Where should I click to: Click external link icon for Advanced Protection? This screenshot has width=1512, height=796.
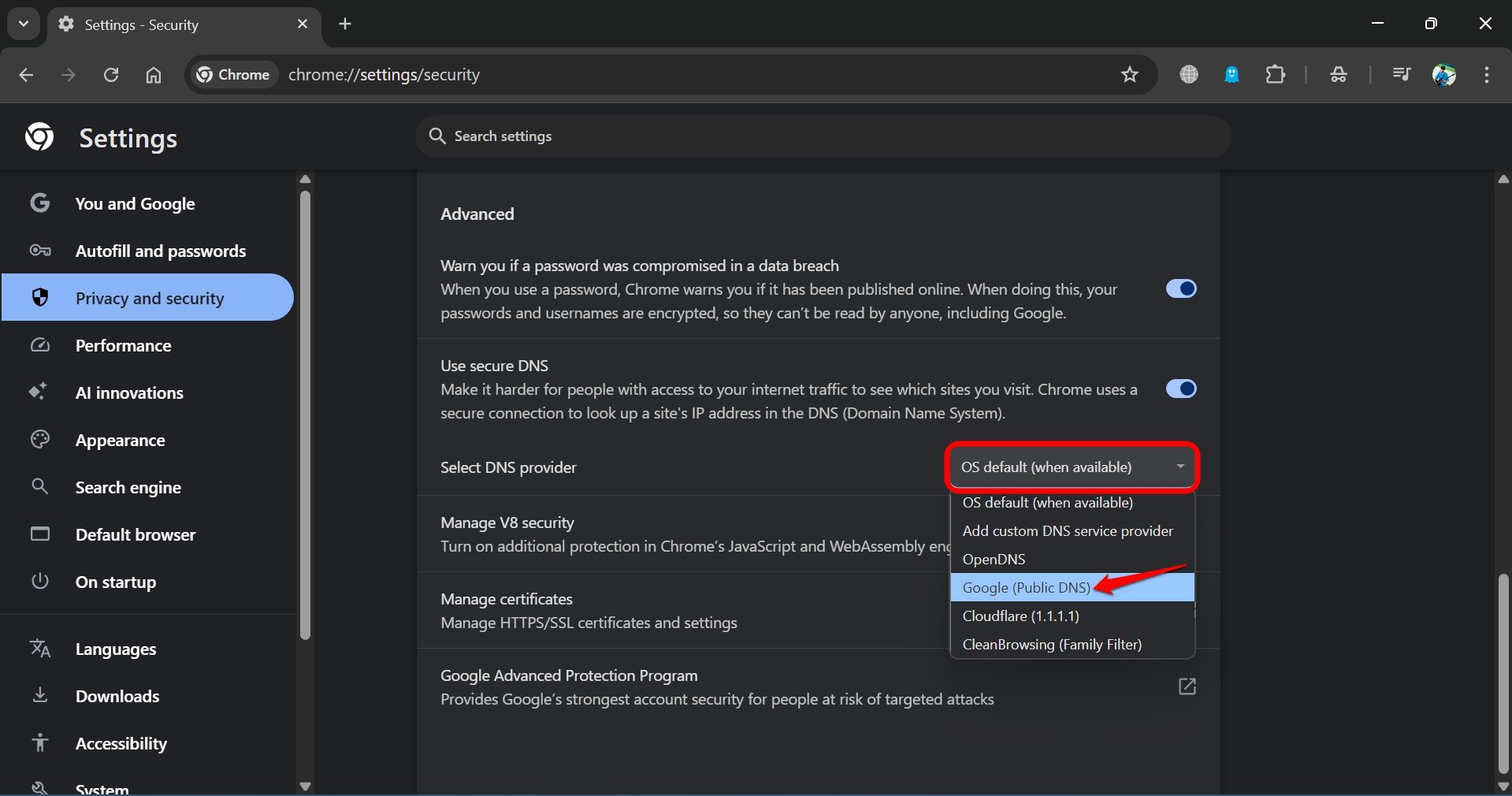point(1187,686)
